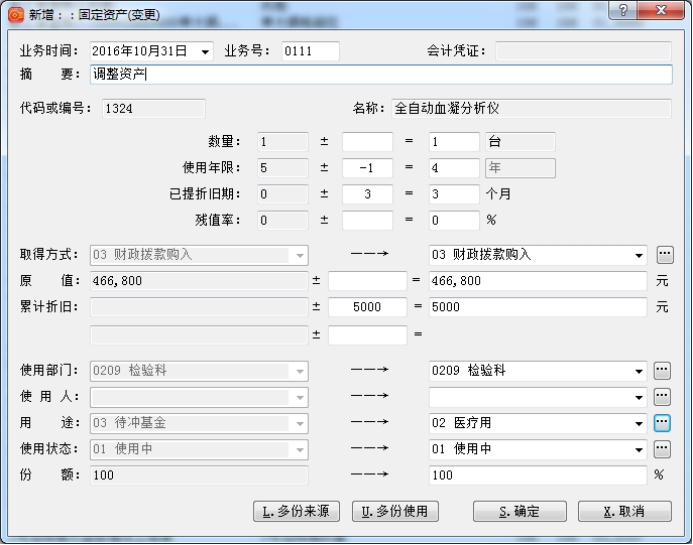
Task: Click the 个月 unit label
Action: coord(498,194)
